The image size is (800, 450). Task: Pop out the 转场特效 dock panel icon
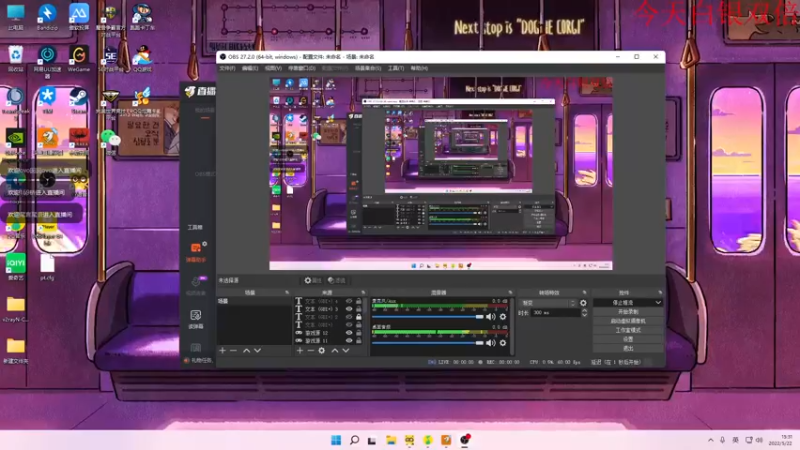click(x=585, y=292)
